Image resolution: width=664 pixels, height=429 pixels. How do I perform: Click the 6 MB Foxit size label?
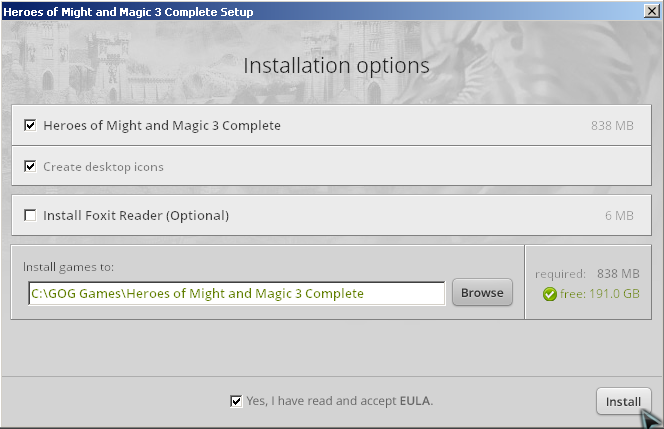pos(619,216)
